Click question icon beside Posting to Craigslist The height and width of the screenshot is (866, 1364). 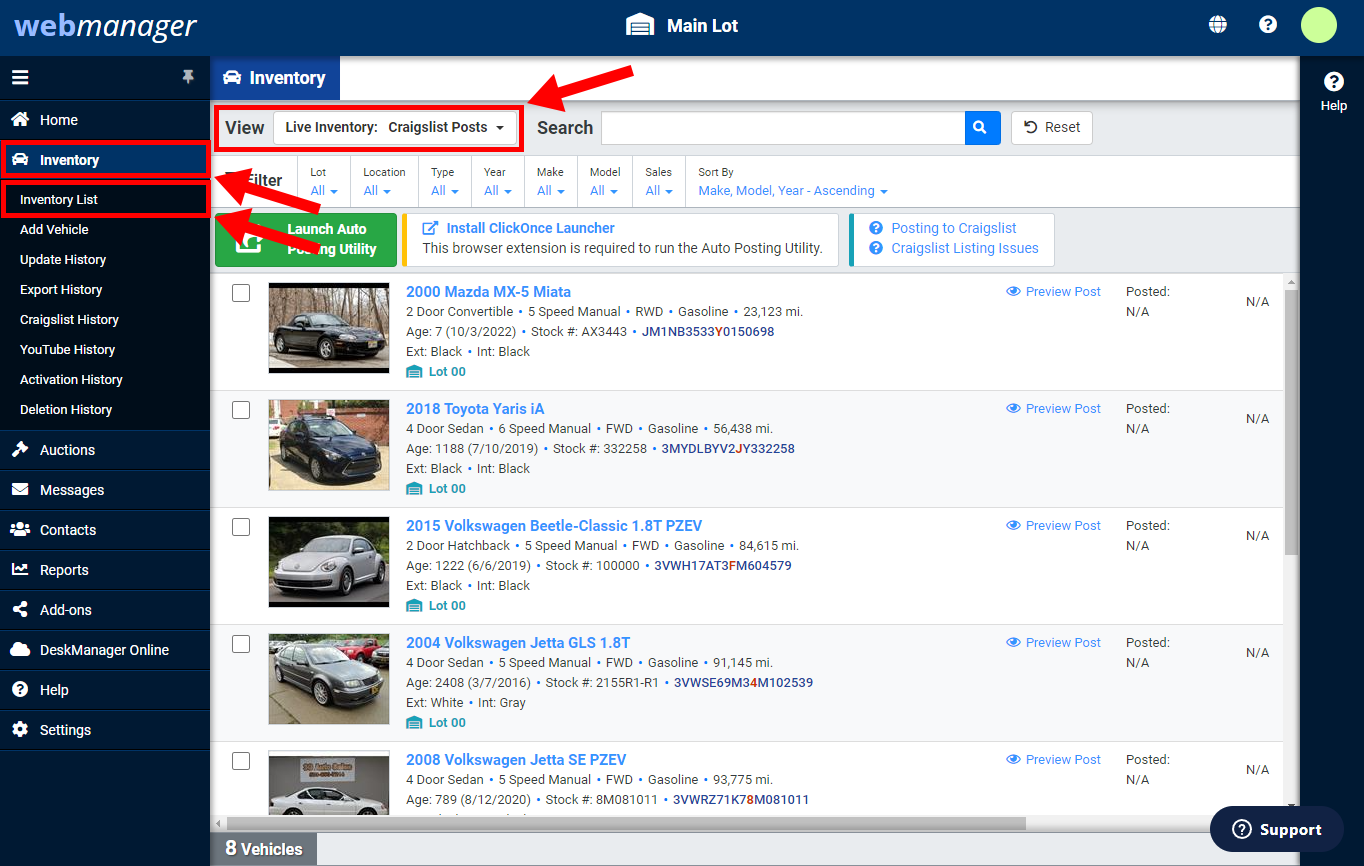[x=876, y=228]
